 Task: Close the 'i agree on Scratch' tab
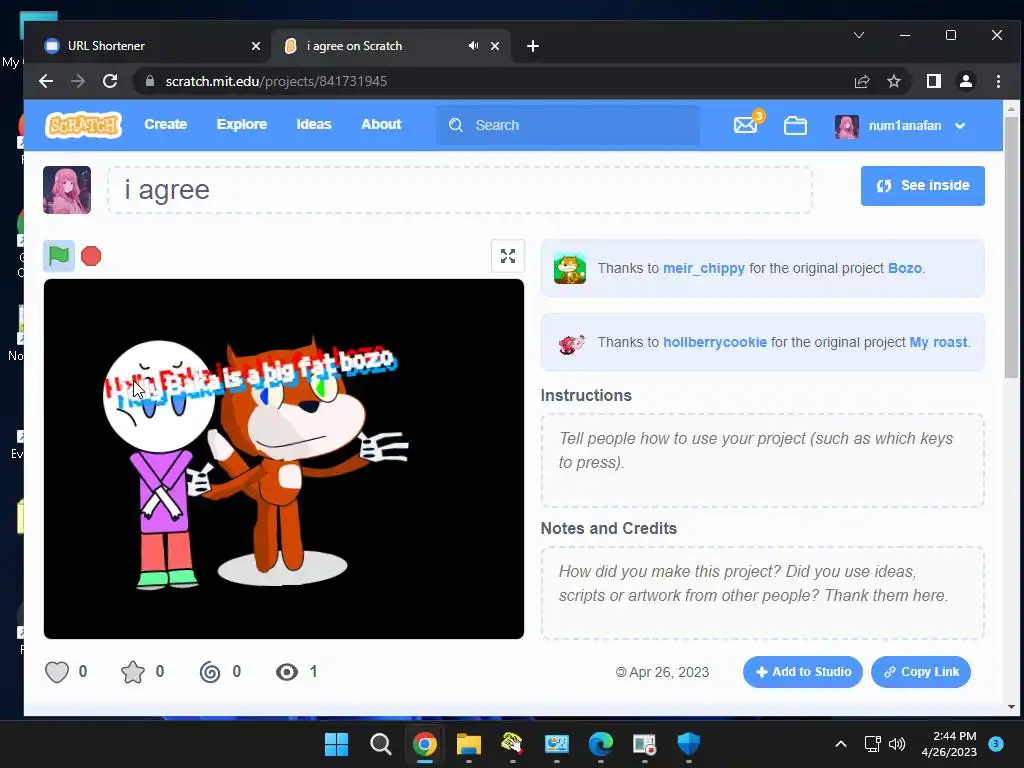[495, 46]
